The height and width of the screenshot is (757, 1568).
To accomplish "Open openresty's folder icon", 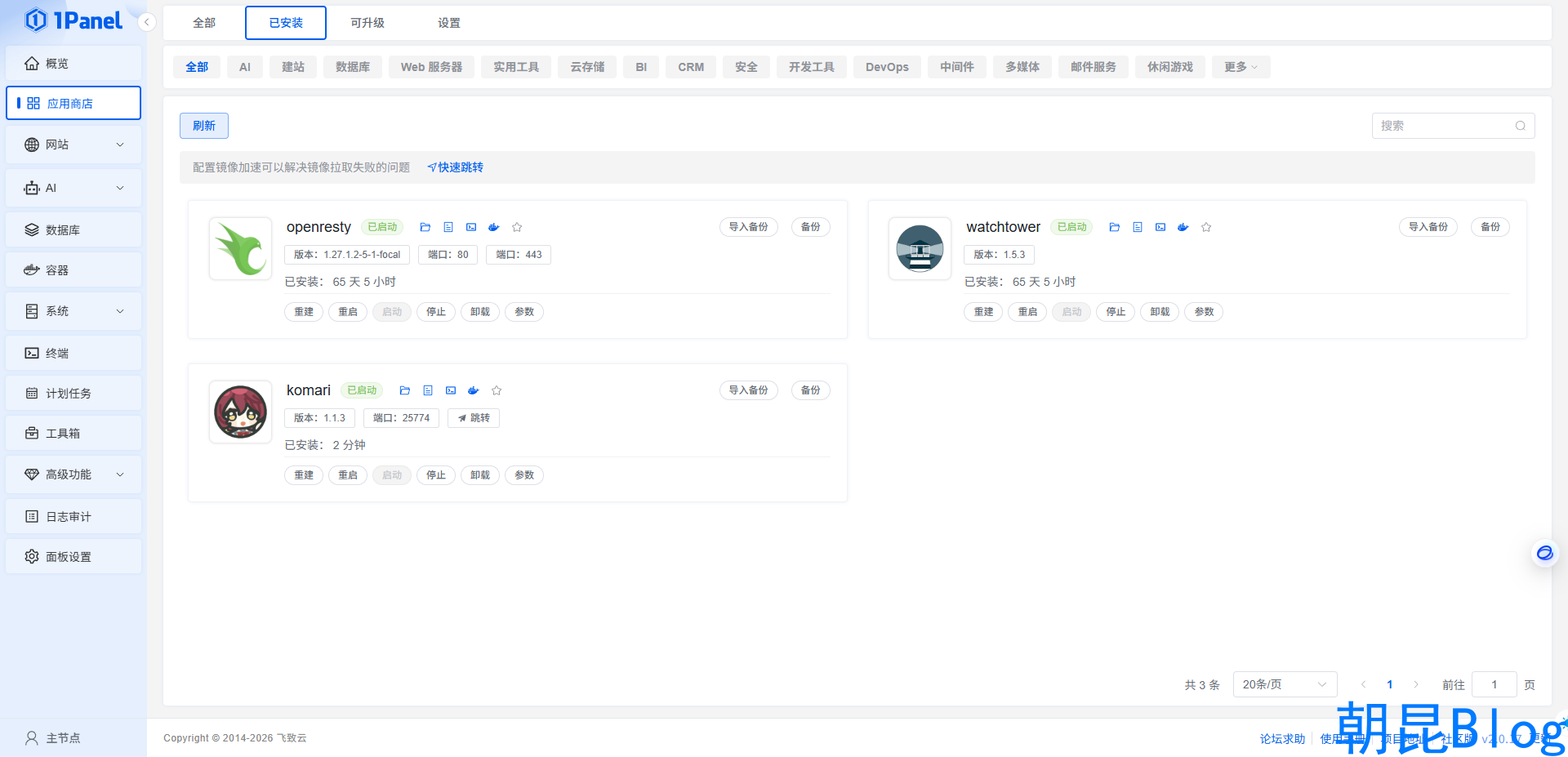I will tap(425, 227).
